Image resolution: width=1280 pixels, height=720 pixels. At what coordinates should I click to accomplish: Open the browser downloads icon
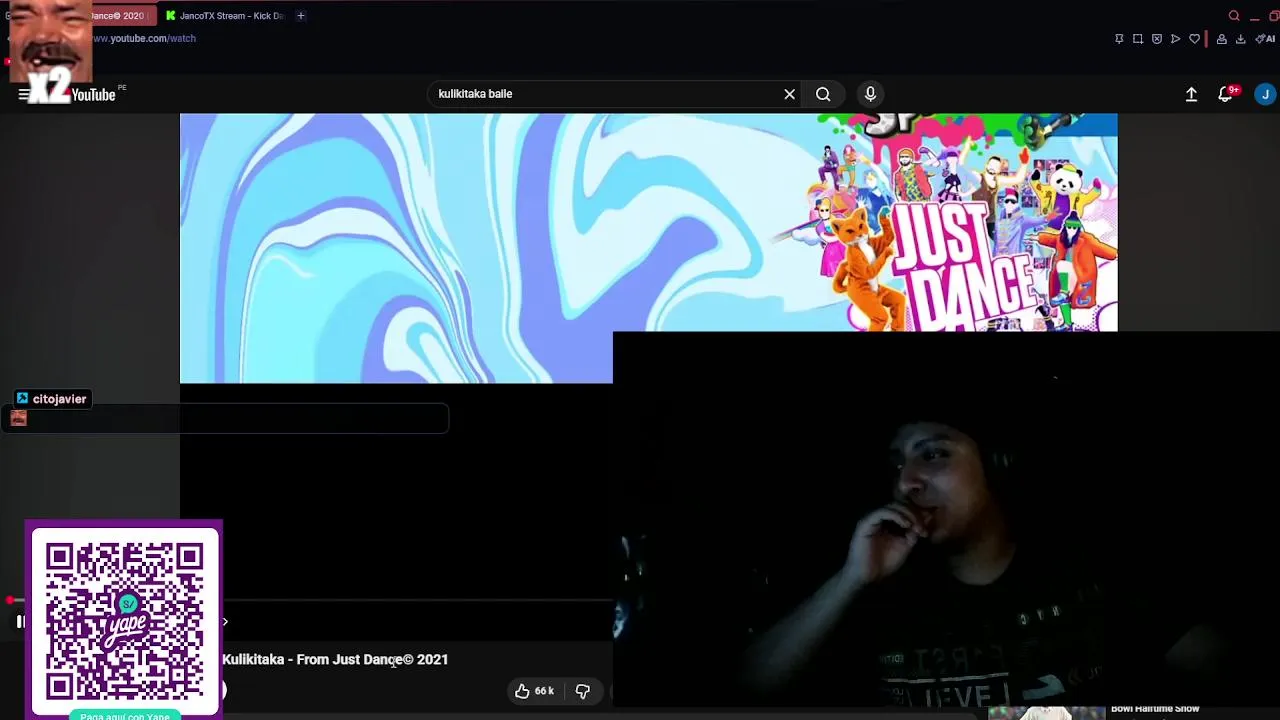(1241, 39)
